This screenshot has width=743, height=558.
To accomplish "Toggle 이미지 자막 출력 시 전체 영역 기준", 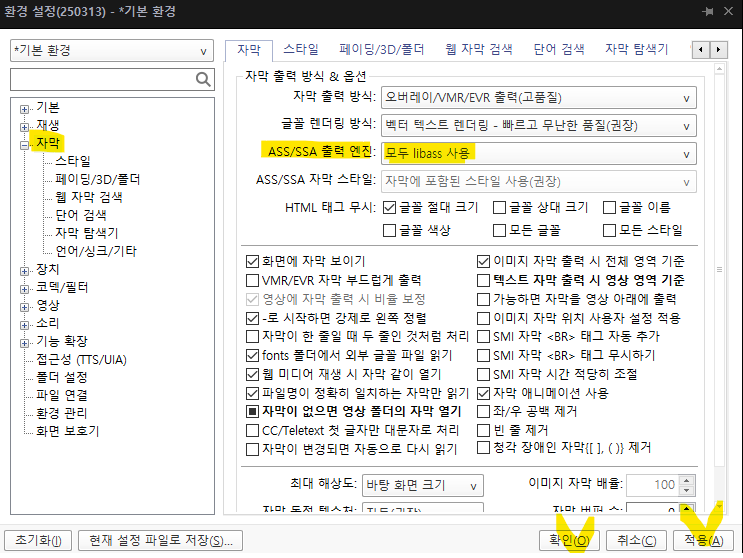I will 483,261.
